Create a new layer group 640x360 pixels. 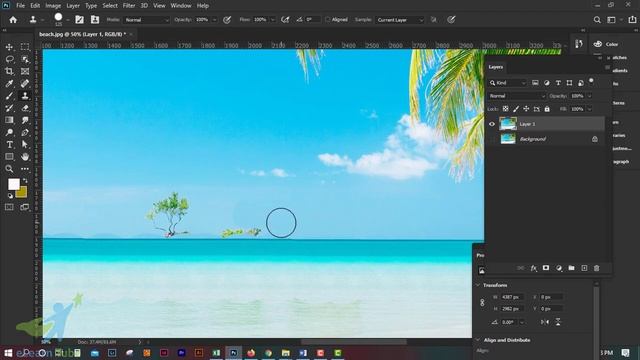point(571,268)
